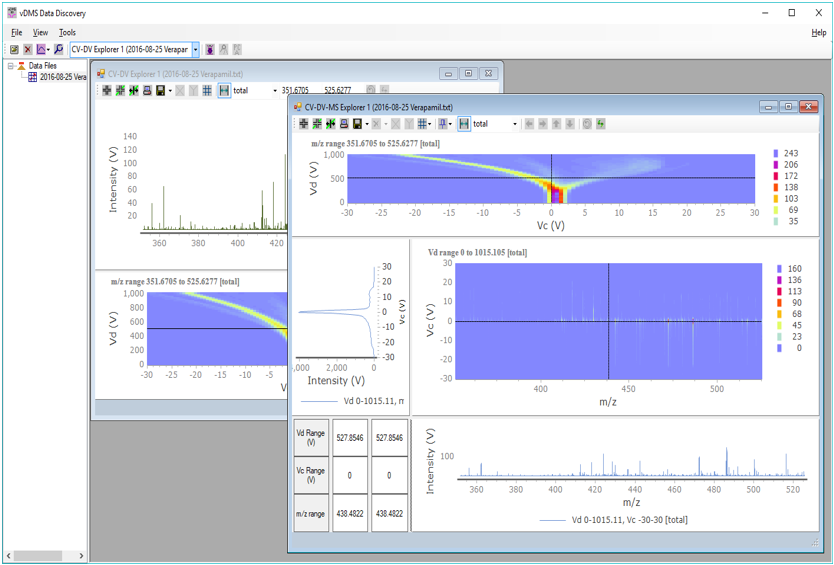Click the left arrow icon in CV-DV-MS Explorer
Image resolution: width=834 pixels, height=565 pixels.
coord(529,123)
